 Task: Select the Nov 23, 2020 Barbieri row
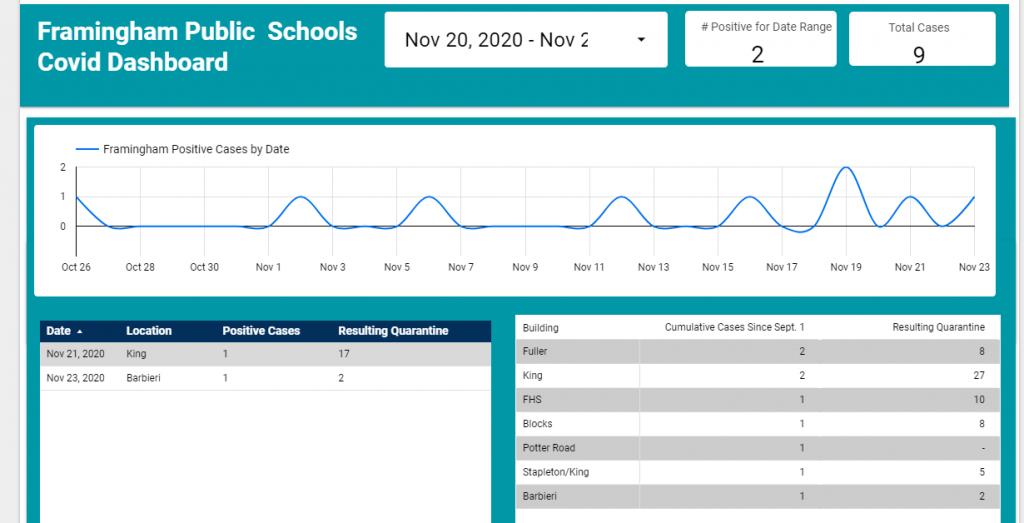[x=265, y=378]
